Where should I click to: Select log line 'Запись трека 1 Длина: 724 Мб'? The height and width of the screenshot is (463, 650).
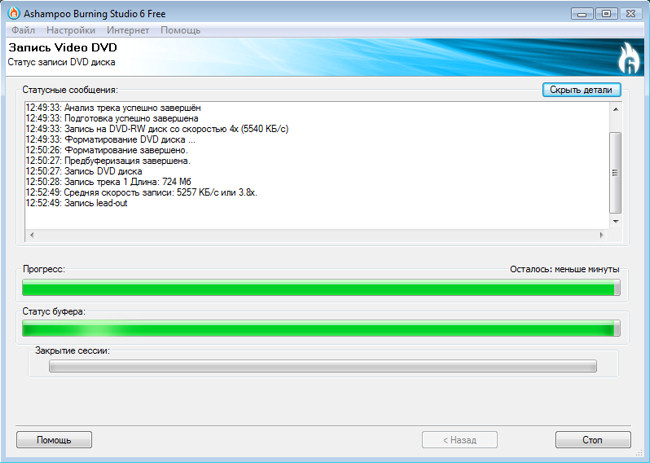pos(109,182)
